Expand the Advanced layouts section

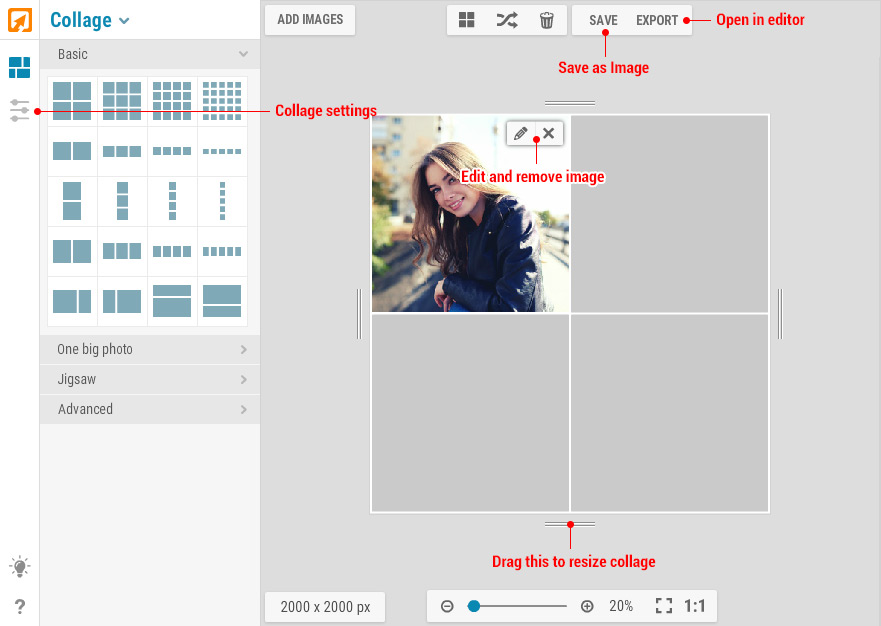[150, 410]
